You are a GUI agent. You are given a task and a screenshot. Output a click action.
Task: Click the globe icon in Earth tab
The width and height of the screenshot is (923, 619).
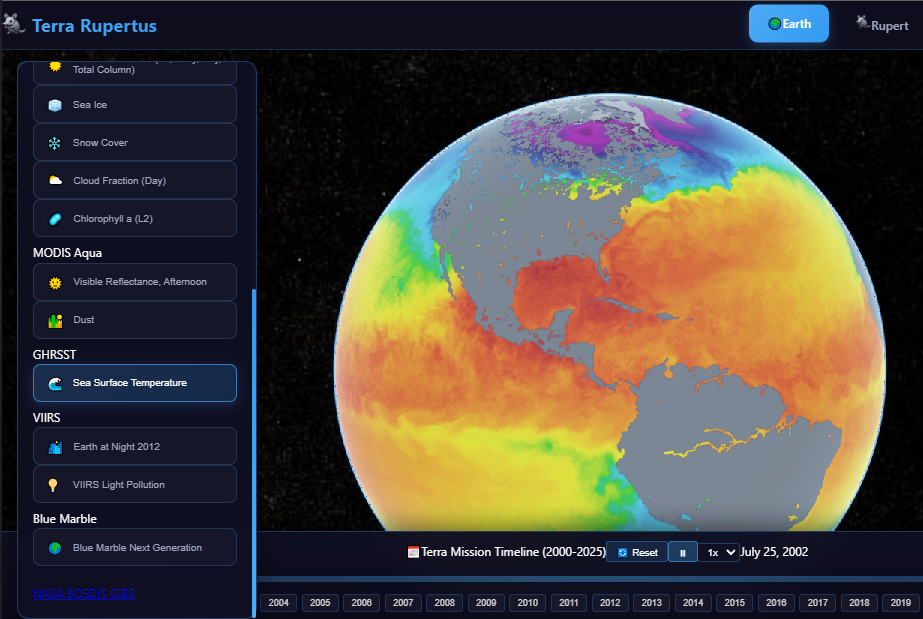point(775,24)
